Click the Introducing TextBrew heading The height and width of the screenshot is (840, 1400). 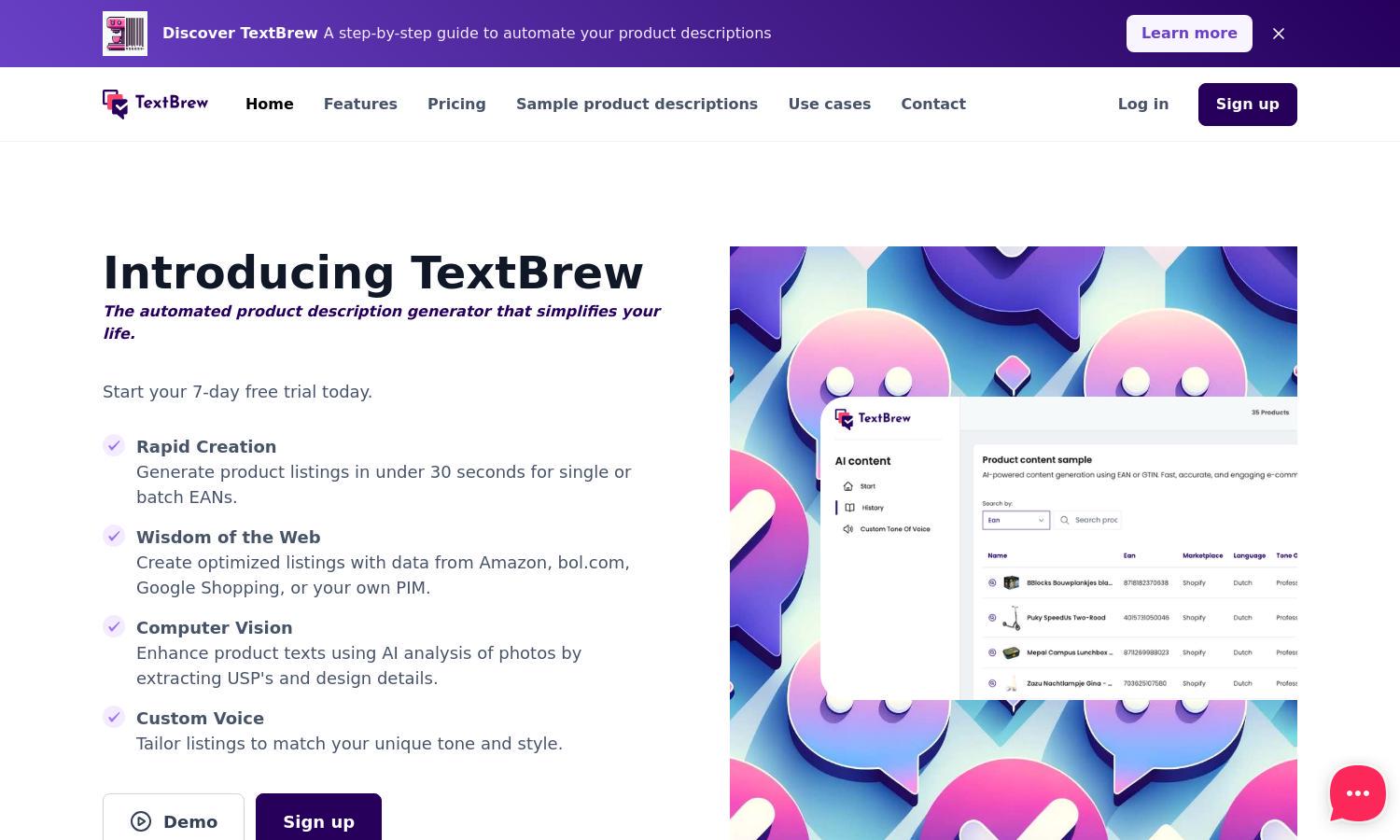[373, 273]
